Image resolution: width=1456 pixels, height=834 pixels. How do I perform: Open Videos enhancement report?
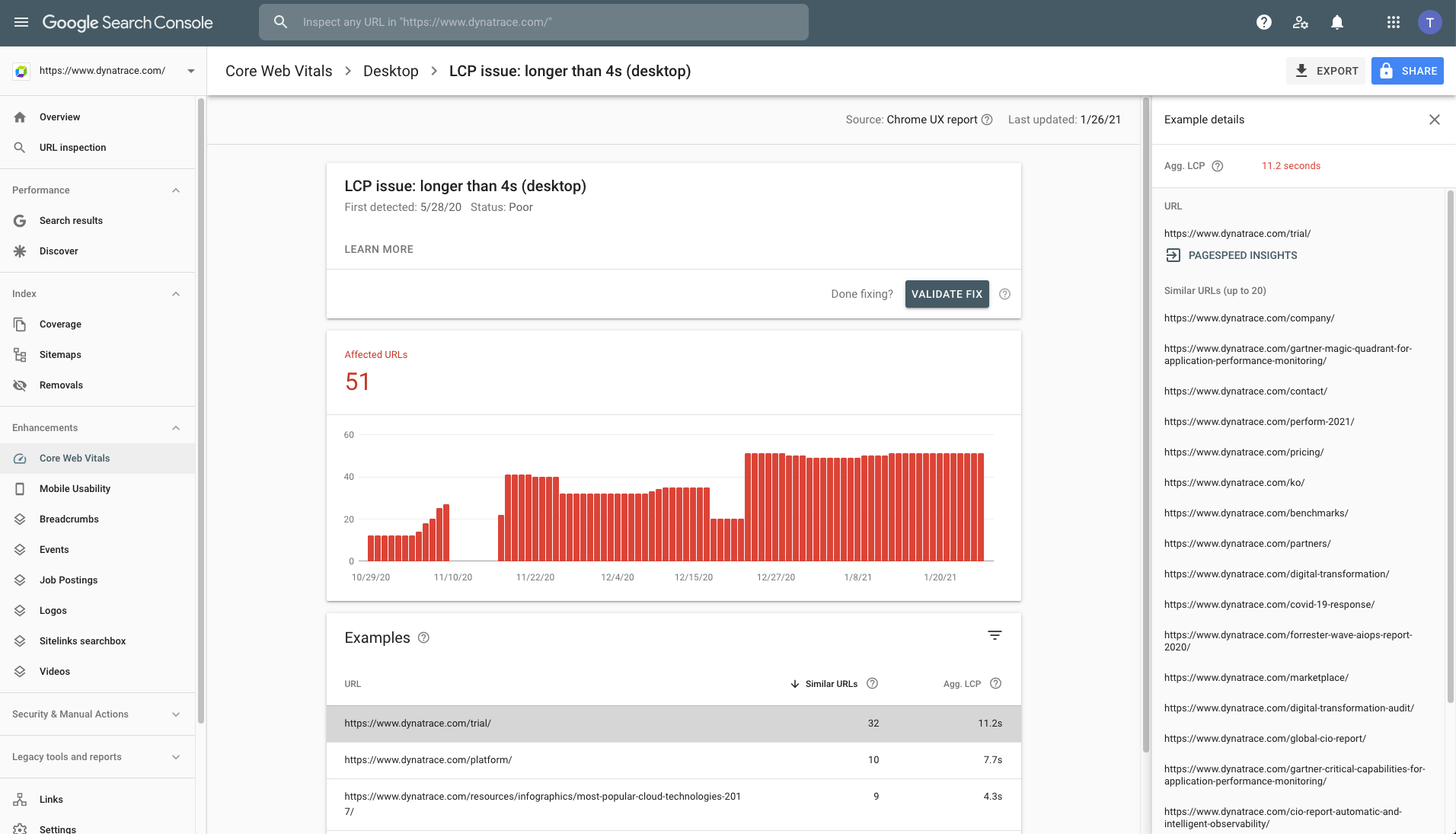click(x=97, y=672)
